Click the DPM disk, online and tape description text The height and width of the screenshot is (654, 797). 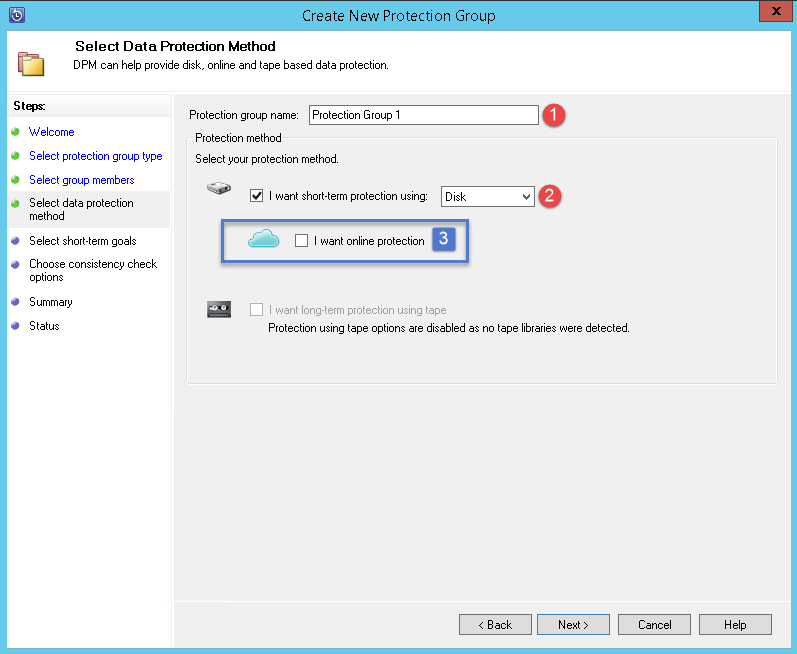231,65
